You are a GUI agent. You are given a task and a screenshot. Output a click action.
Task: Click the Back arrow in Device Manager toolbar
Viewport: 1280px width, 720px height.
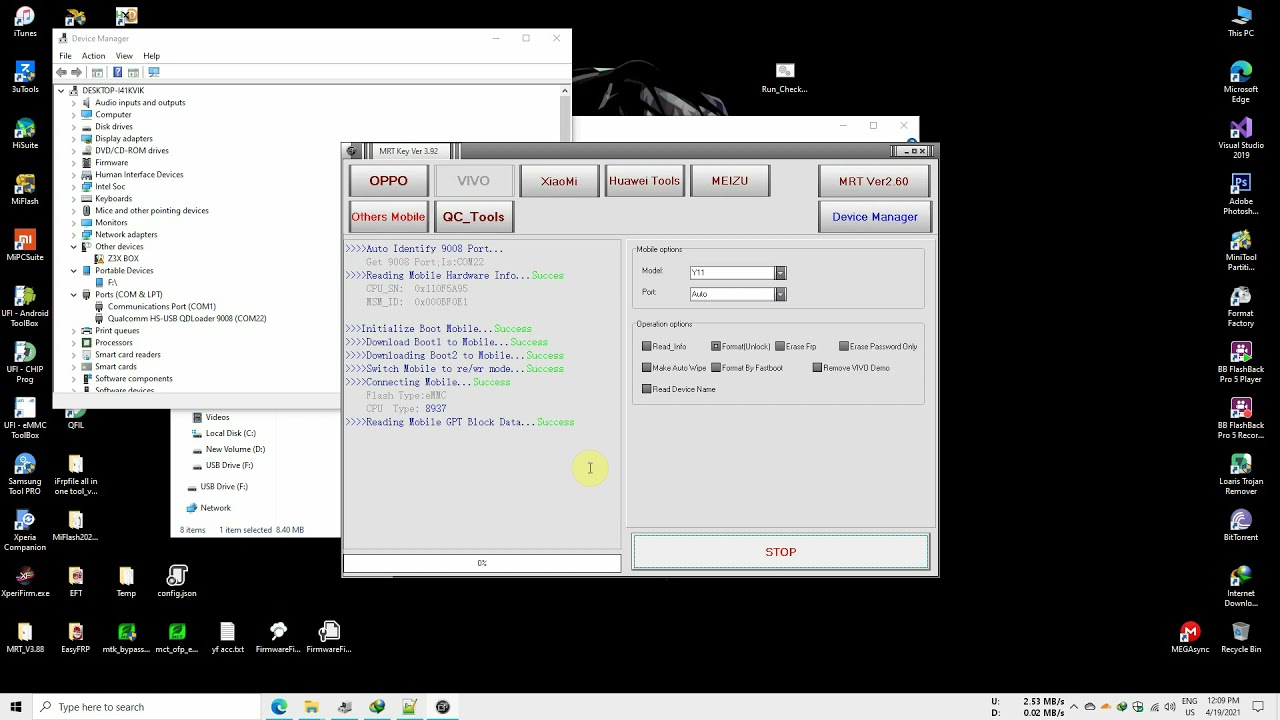(62, 72)
